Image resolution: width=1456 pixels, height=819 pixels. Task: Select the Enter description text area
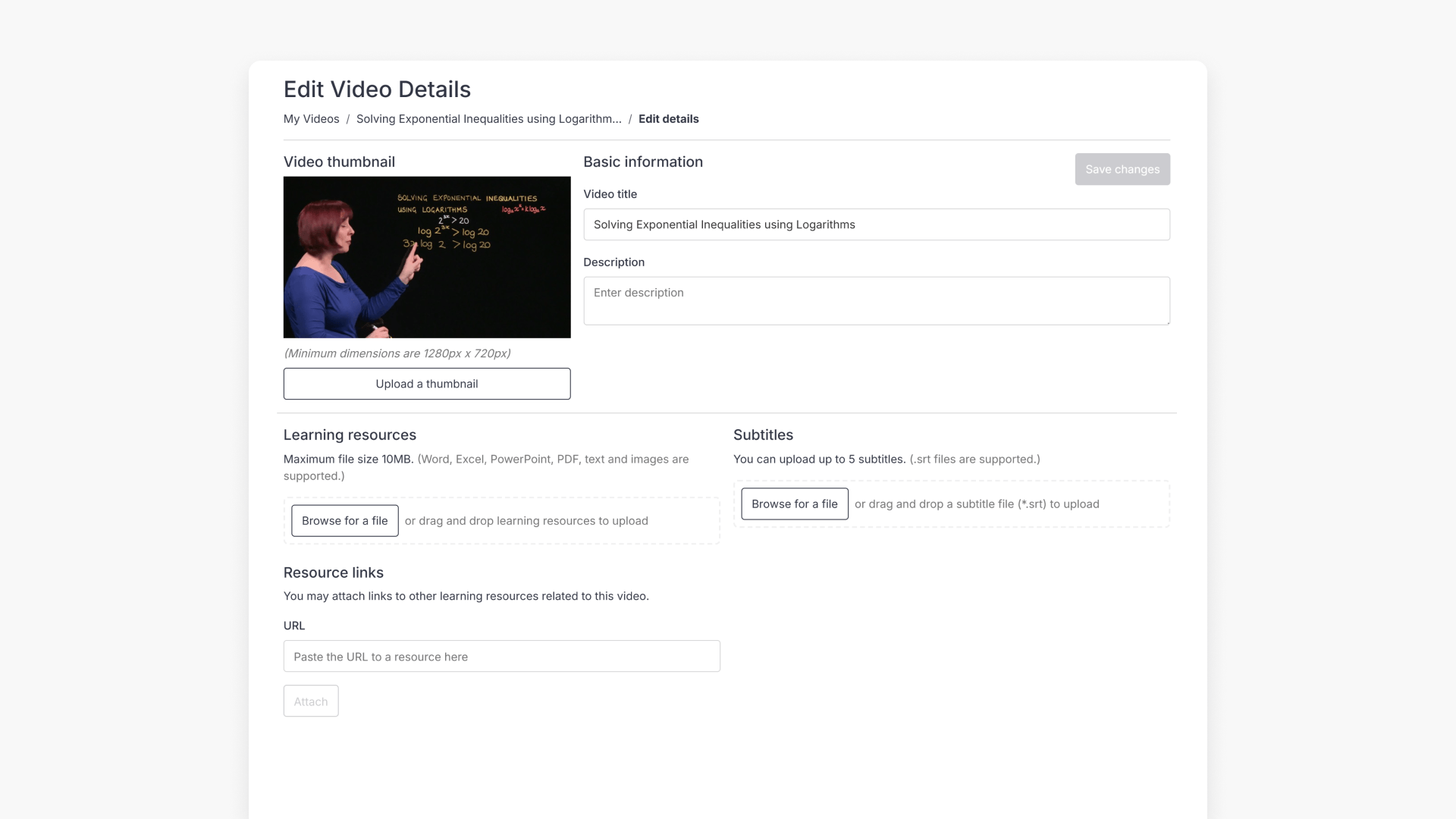point(877,300)
